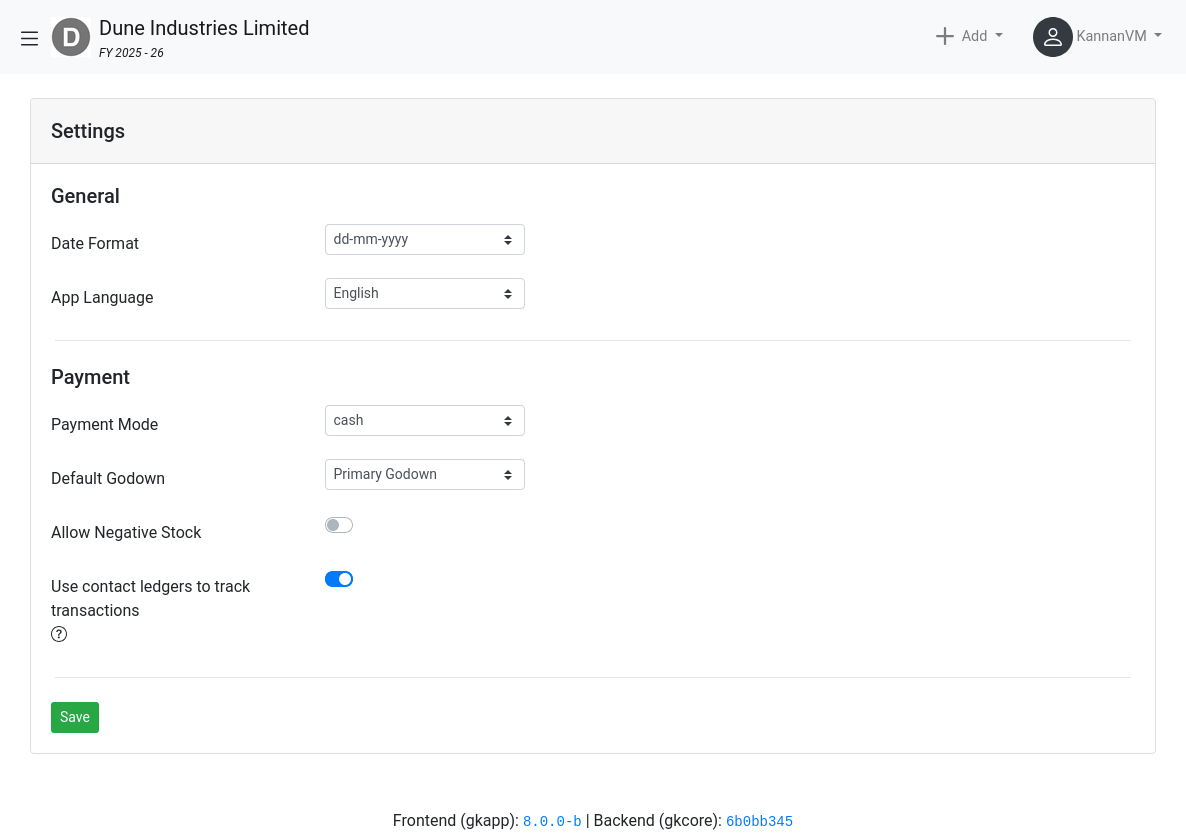Open frontend version 8.0.0-b link
The height and width of the screenshot is (837, 1186).
(552, 821)
